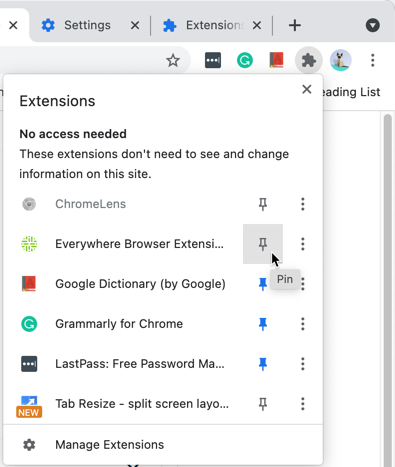
Task: Click the Google Dictionary book icon in the list
Action: pos(29,284)
